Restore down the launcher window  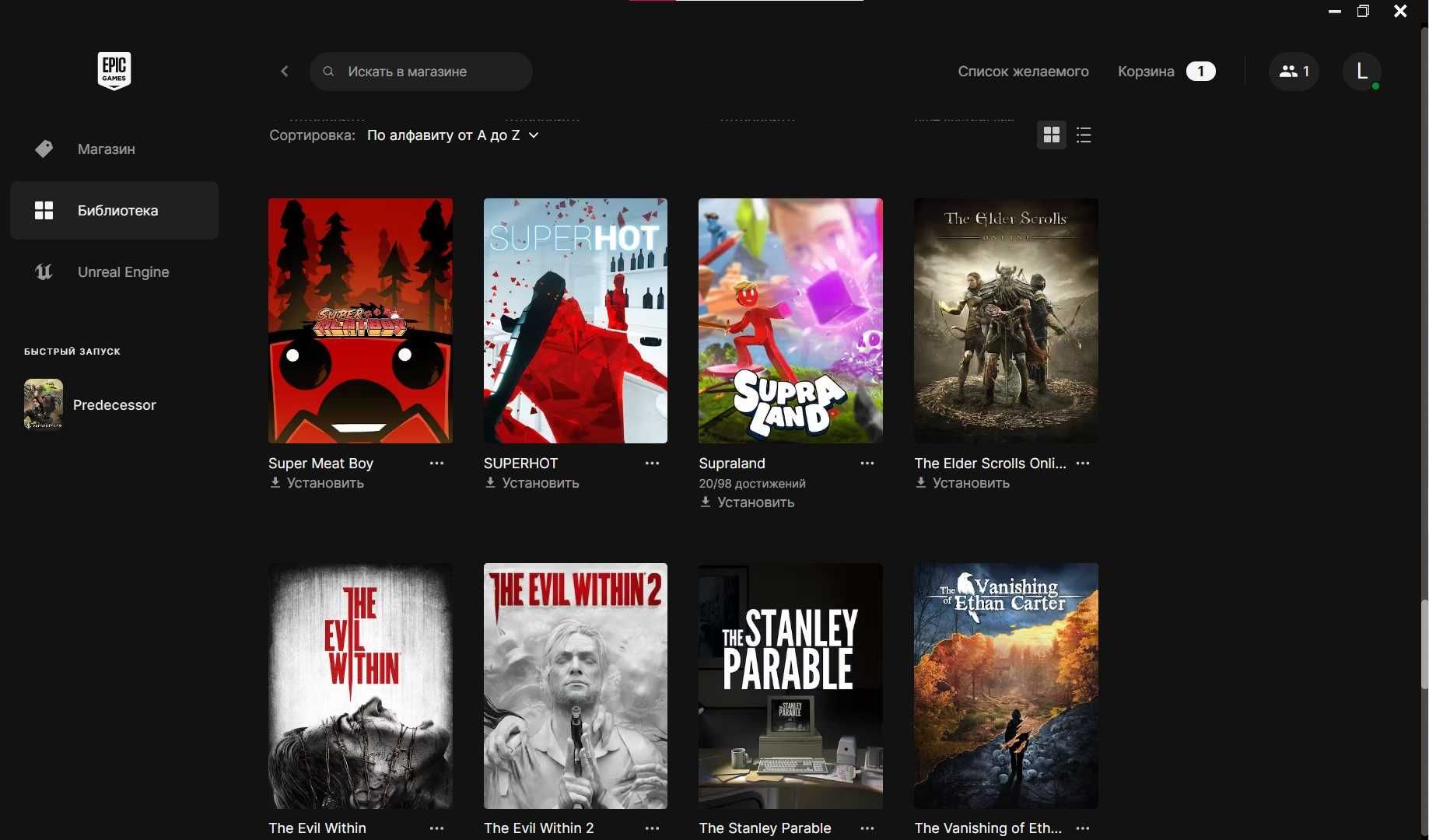[1363, 11]
